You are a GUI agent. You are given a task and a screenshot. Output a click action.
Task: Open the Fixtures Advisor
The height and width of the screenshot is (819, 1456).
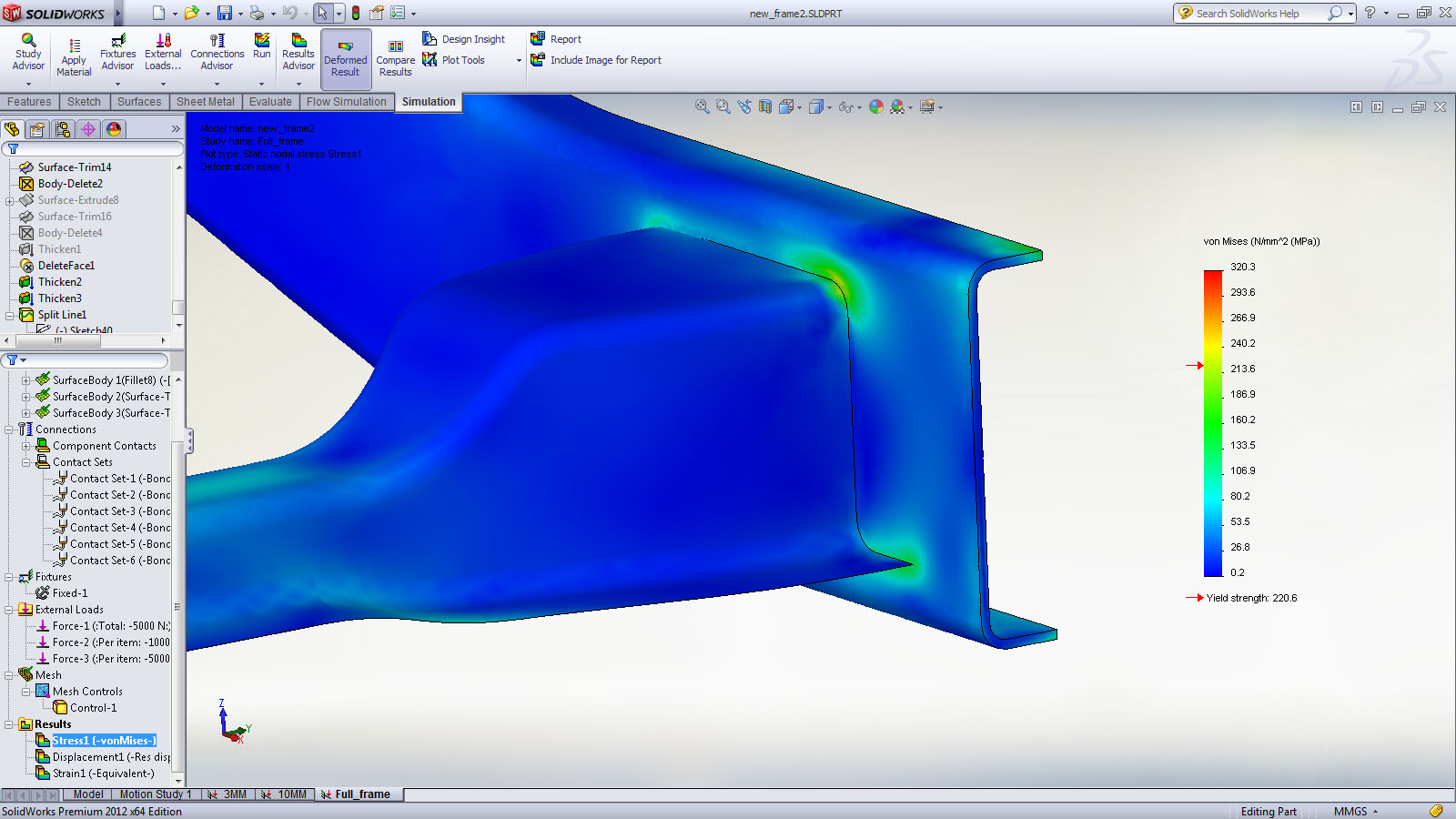117,53
